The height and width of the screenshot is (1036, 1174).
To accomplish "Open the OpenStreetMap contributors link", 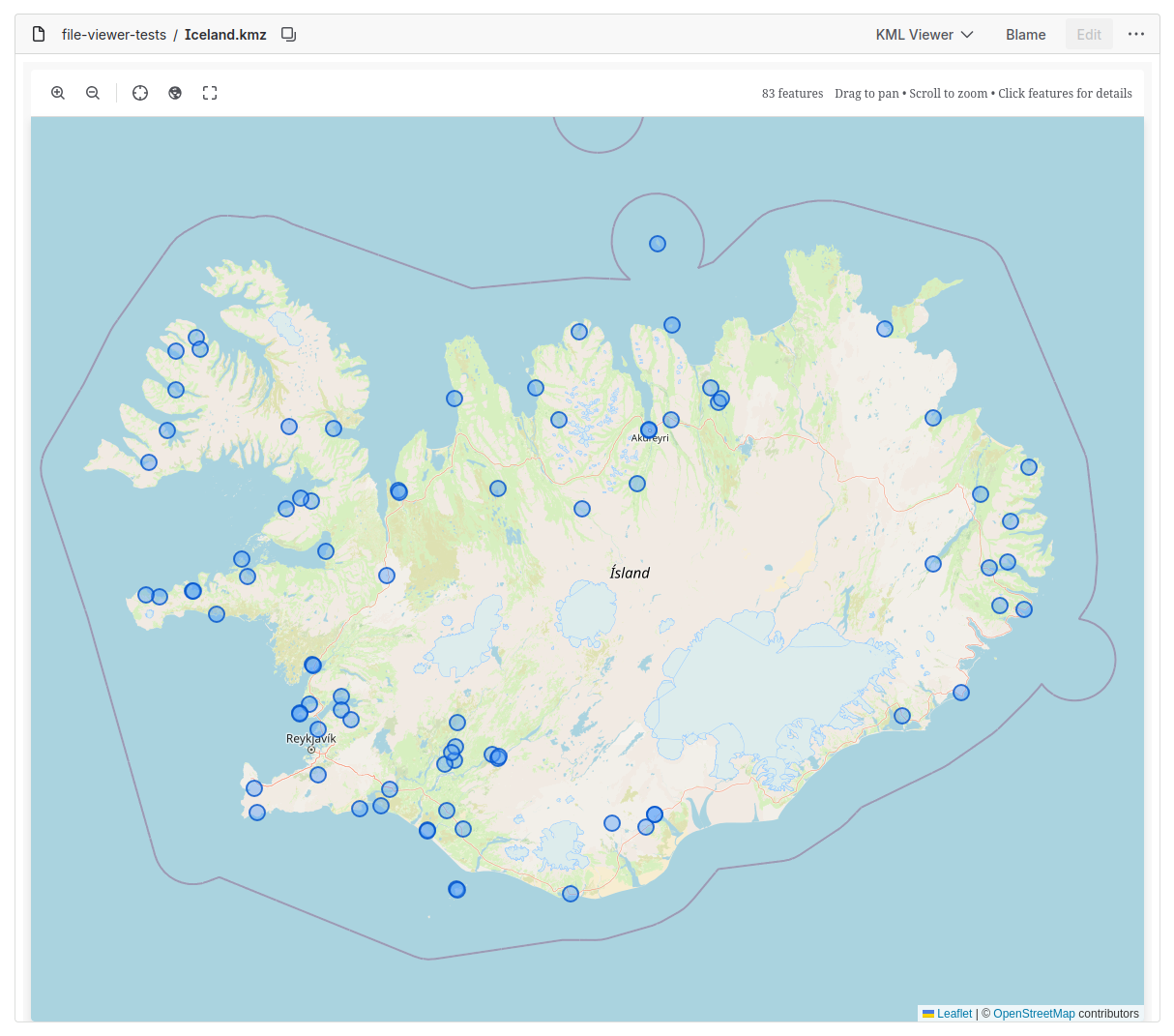I will [1035, 1013].
